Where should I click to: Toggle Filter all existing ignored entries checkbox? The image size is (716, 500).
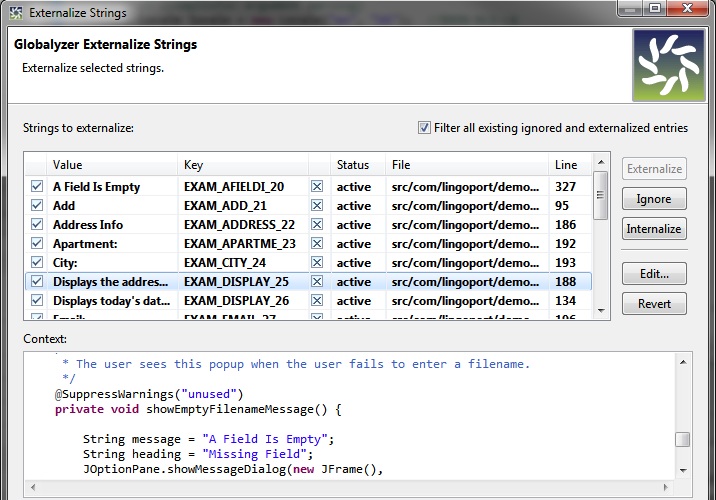point(425,128)
